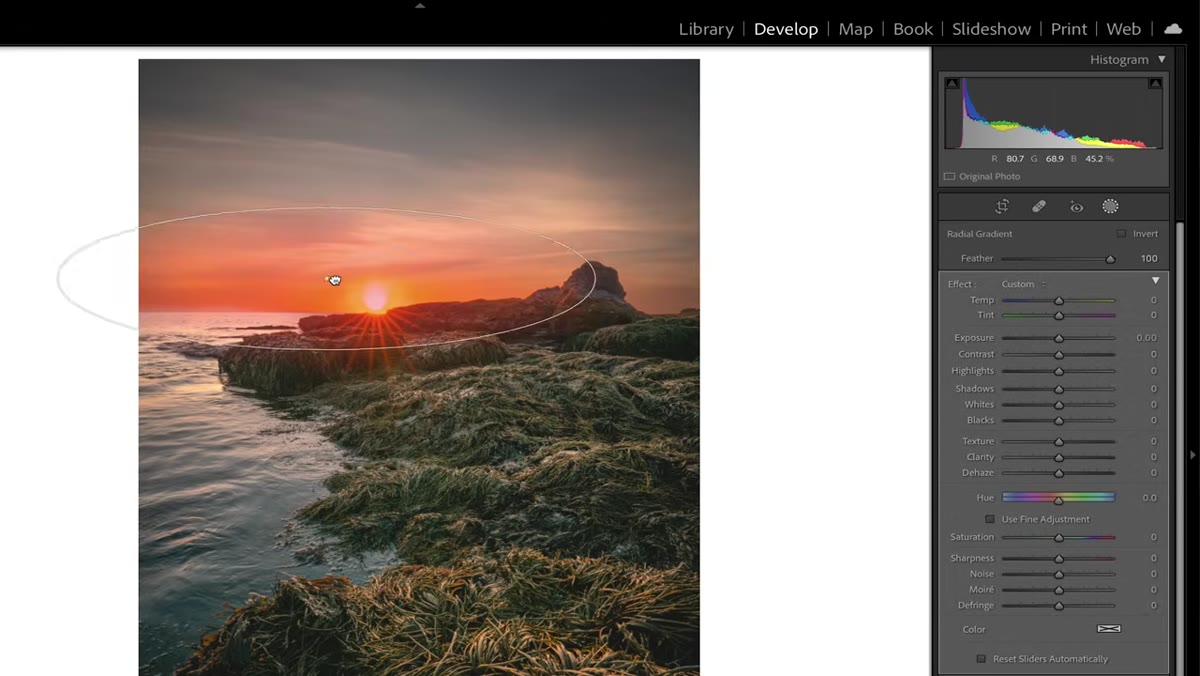This screenshot has height=676, width=1200.
Task: Collapse the right panel side arrow
Action: 1192,455
